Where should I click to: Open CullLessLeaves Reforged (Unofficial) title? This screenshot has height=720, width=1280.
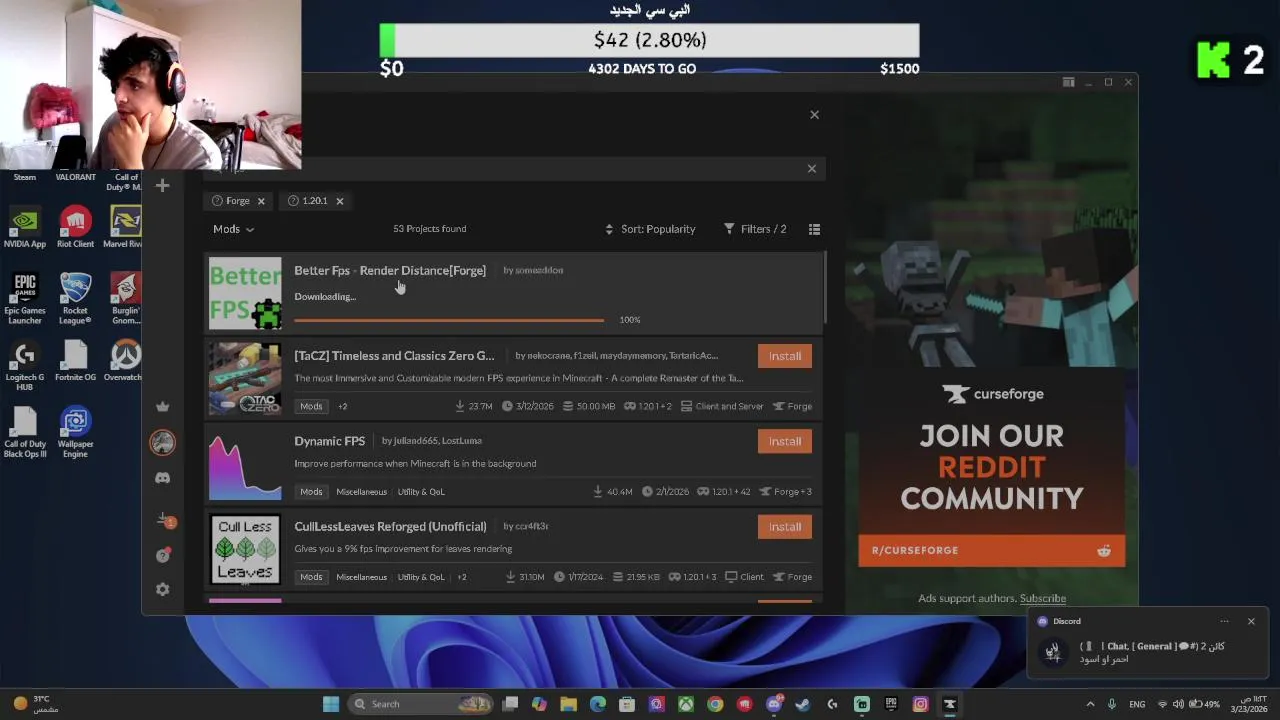coord(390,526)
